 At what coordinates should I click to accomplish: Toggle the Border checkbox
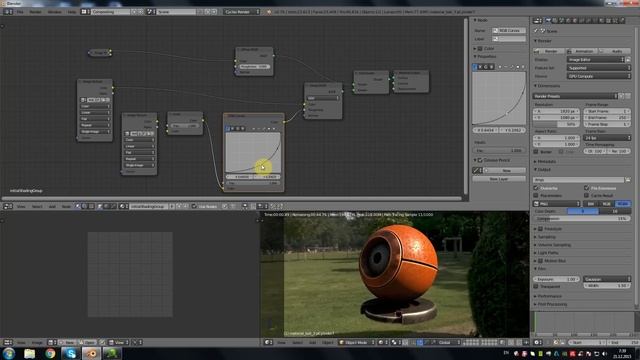(x=536, y=151)
